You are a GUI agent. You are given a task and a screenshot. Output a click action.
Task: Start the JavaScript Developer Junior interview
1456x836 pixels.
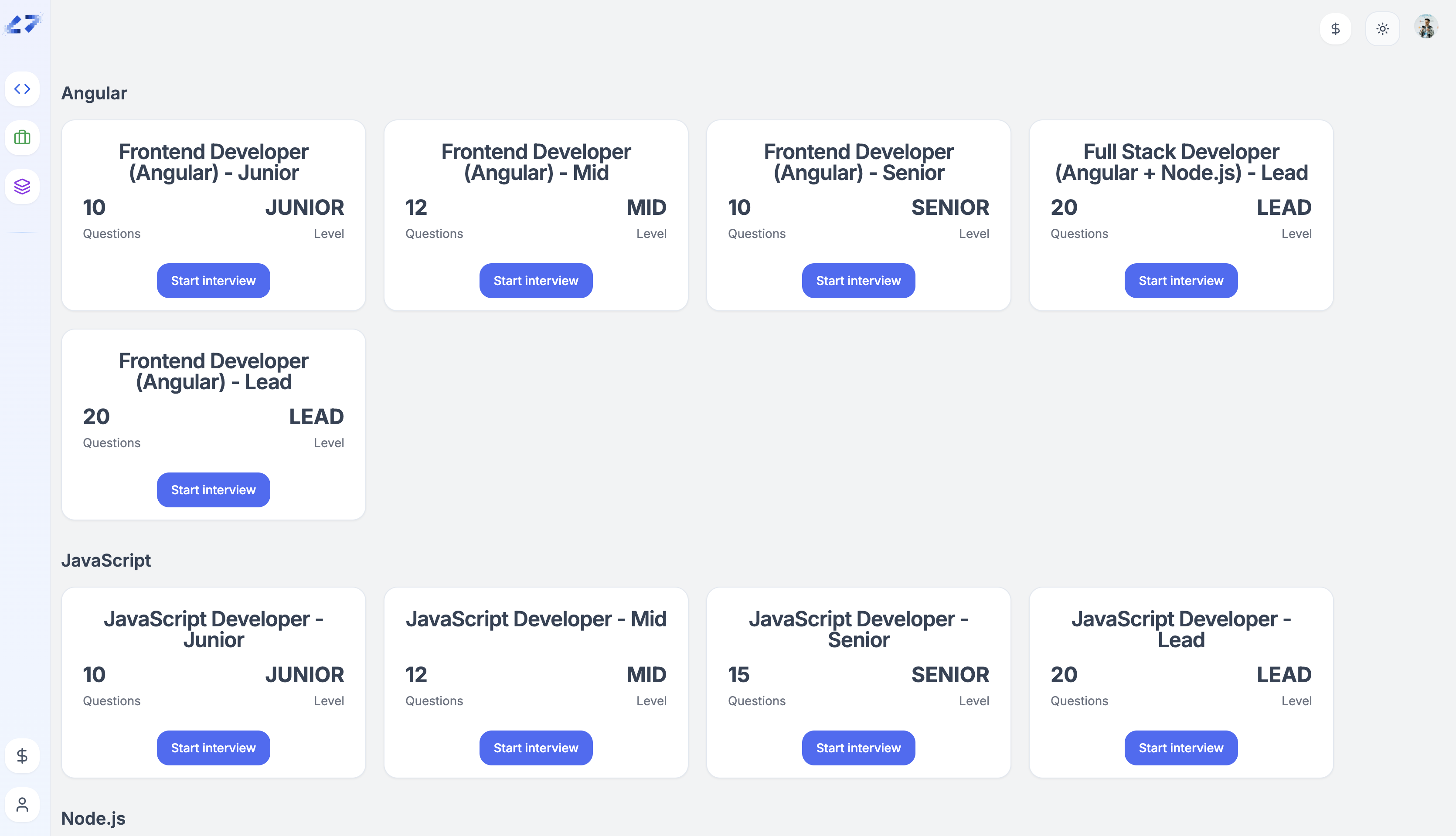[213, 748]
